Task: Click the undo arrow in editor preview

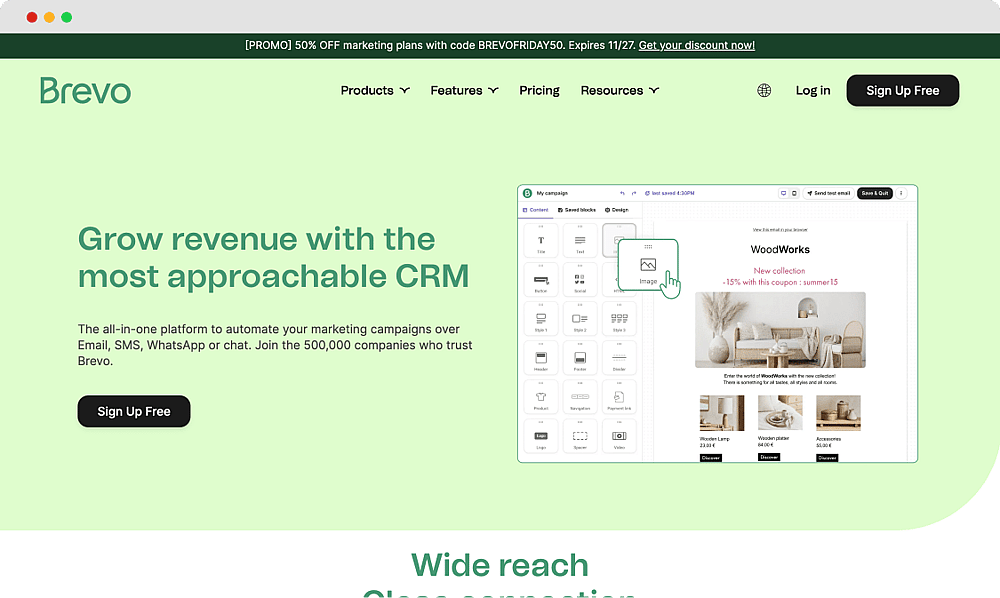Action: tap(622, 193)
